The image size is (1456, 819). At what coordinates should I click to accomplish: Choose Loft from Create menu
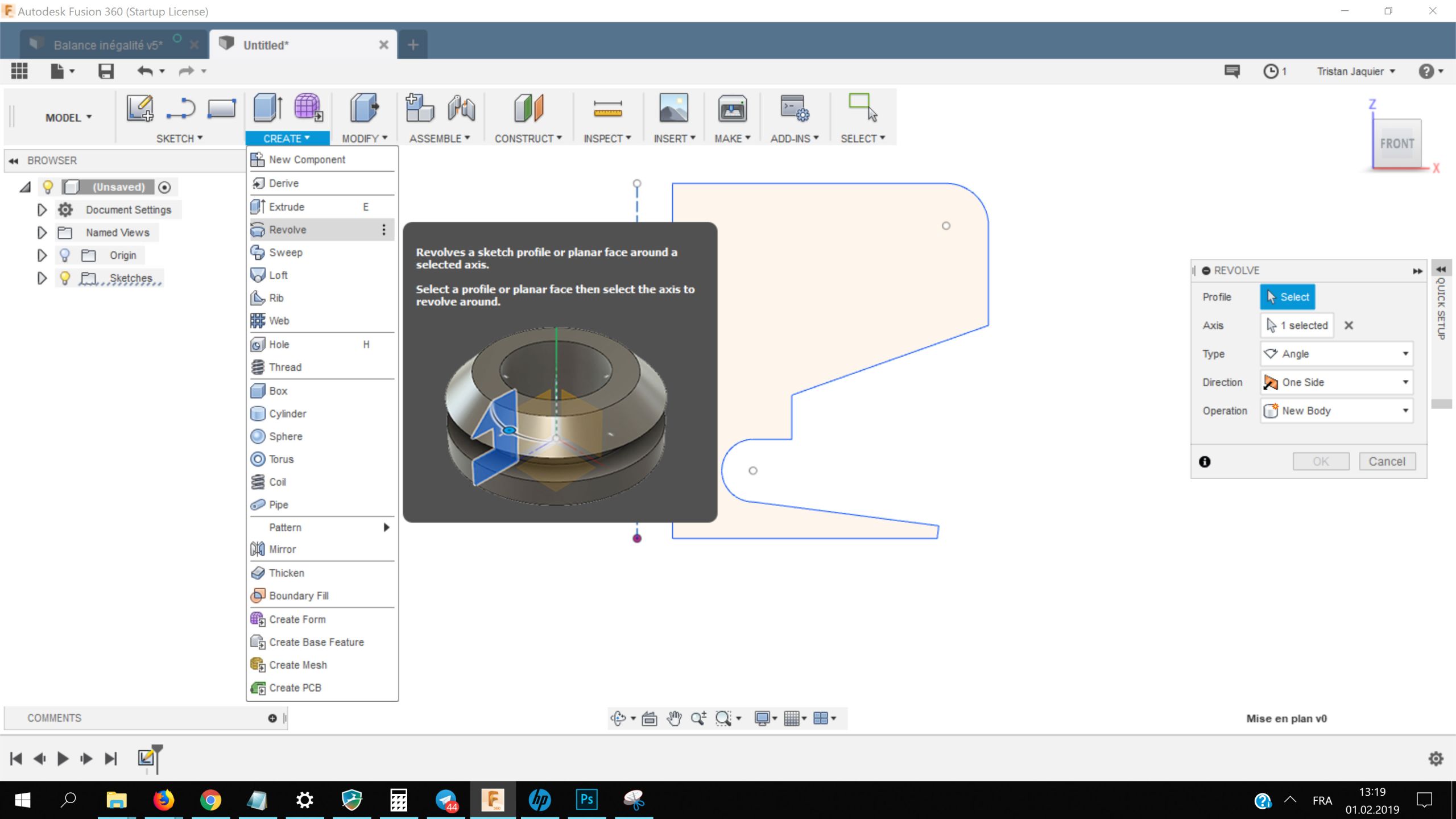tap(322, 275)
